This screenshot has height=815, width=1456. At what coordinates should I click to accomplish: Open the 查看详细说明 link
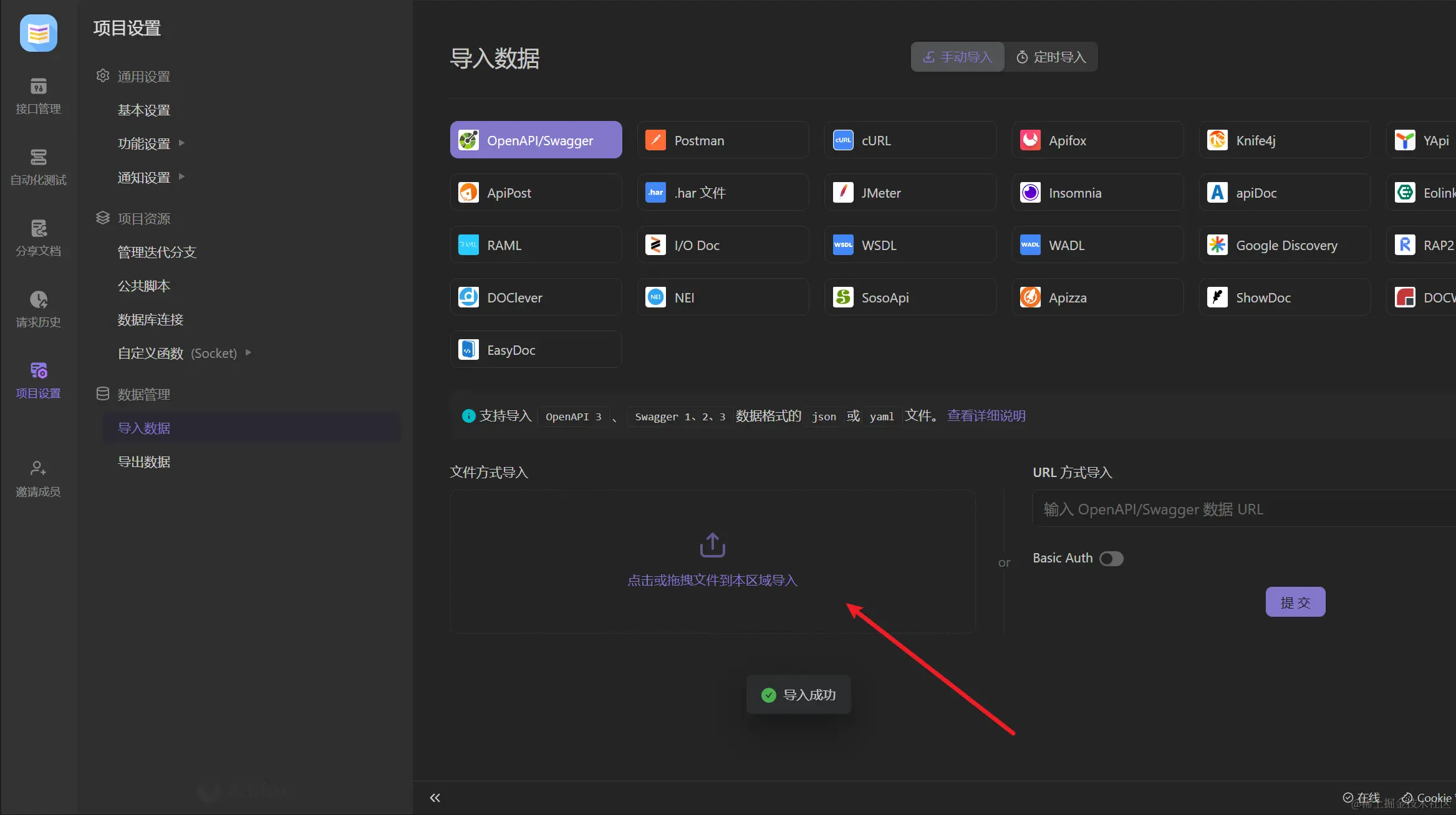pos(985,416)
